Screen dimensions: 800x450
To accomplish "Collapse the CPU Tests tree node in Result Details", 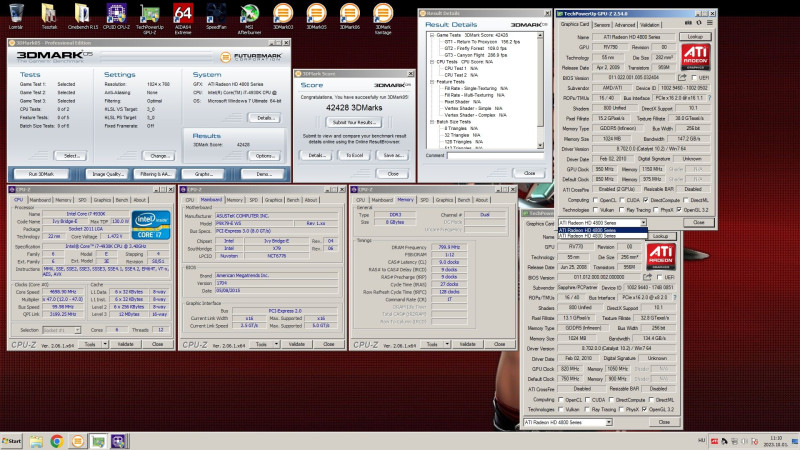I will click(432, 62).
